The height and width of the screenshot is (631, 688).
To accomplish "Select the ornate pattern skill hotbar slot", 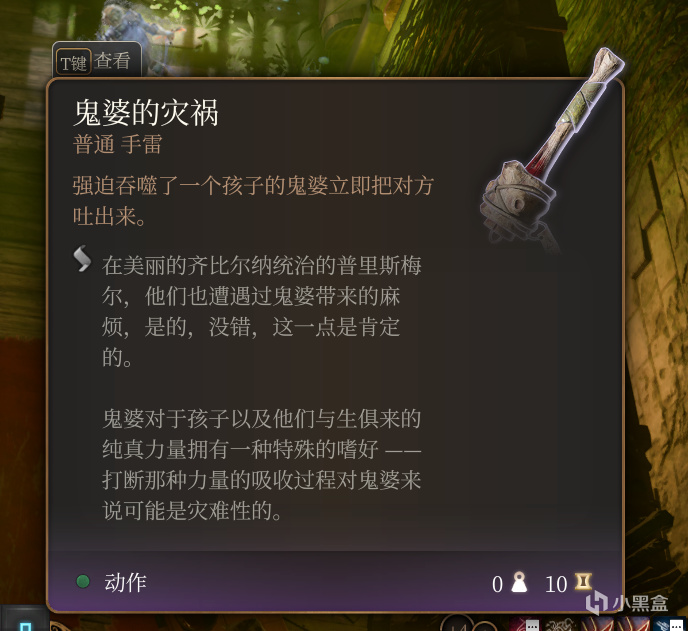I will pyautogui.click(x=559, y=624).
